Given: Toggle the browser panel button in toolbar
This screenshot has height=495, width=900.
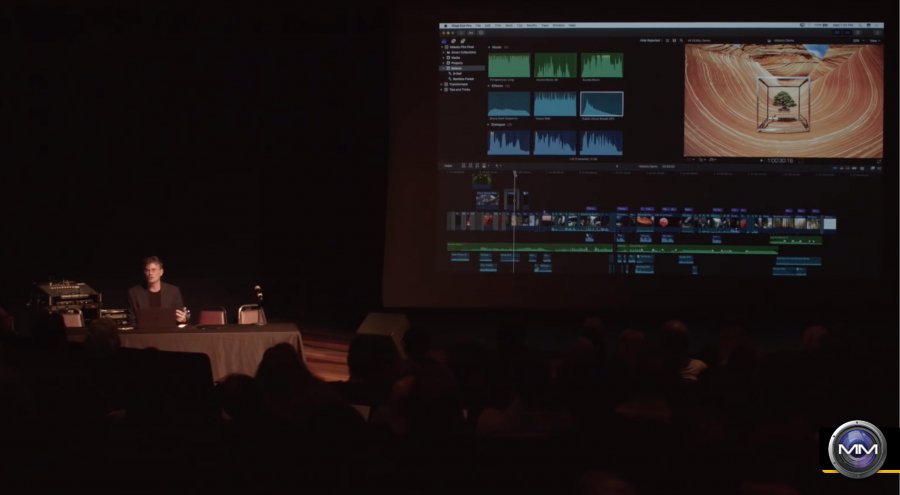Looking at the screenshot, I should (837, 33).
